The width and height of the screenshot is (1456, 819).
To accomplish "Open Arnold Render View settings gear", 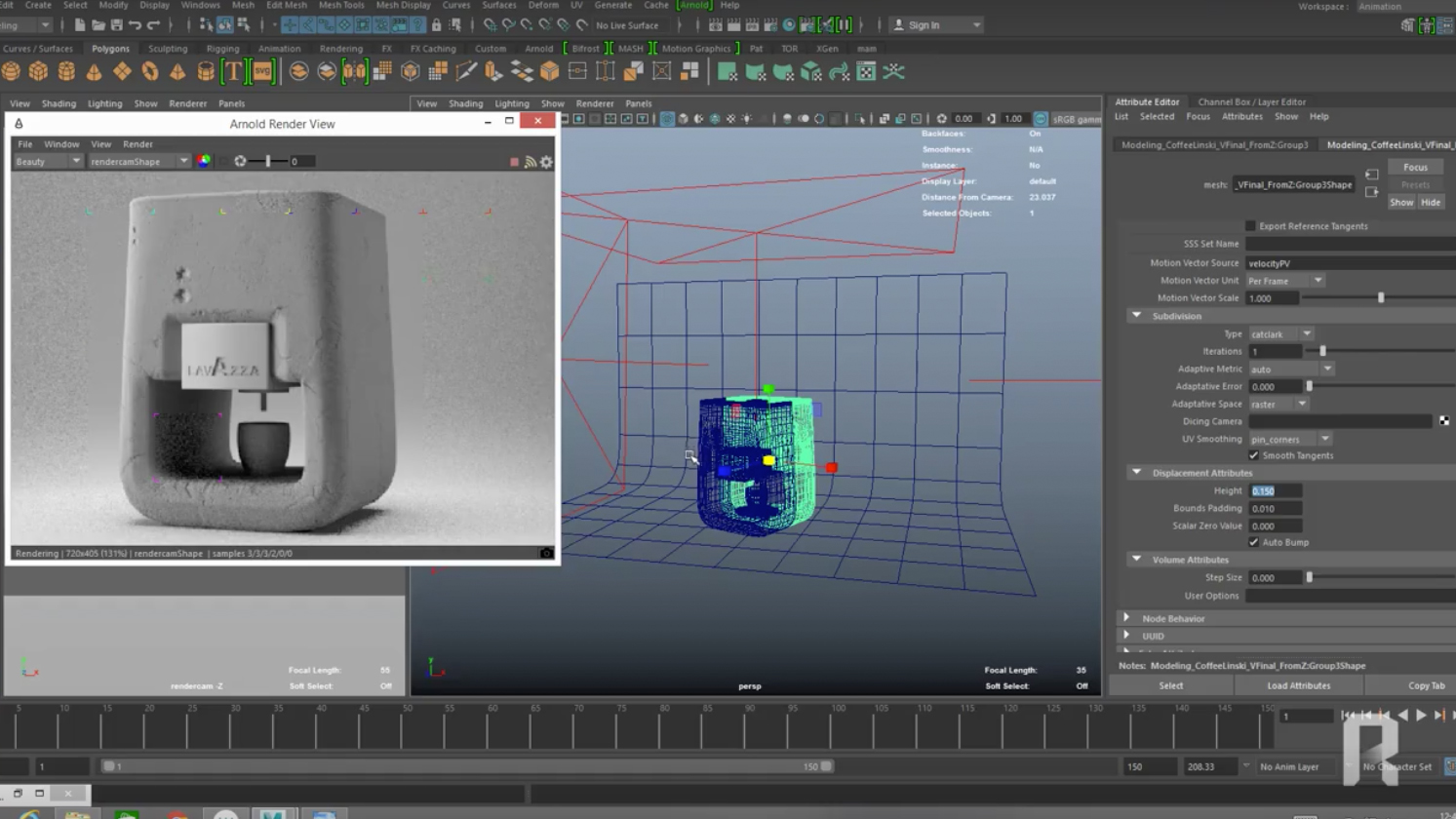I will coord(546,162).
